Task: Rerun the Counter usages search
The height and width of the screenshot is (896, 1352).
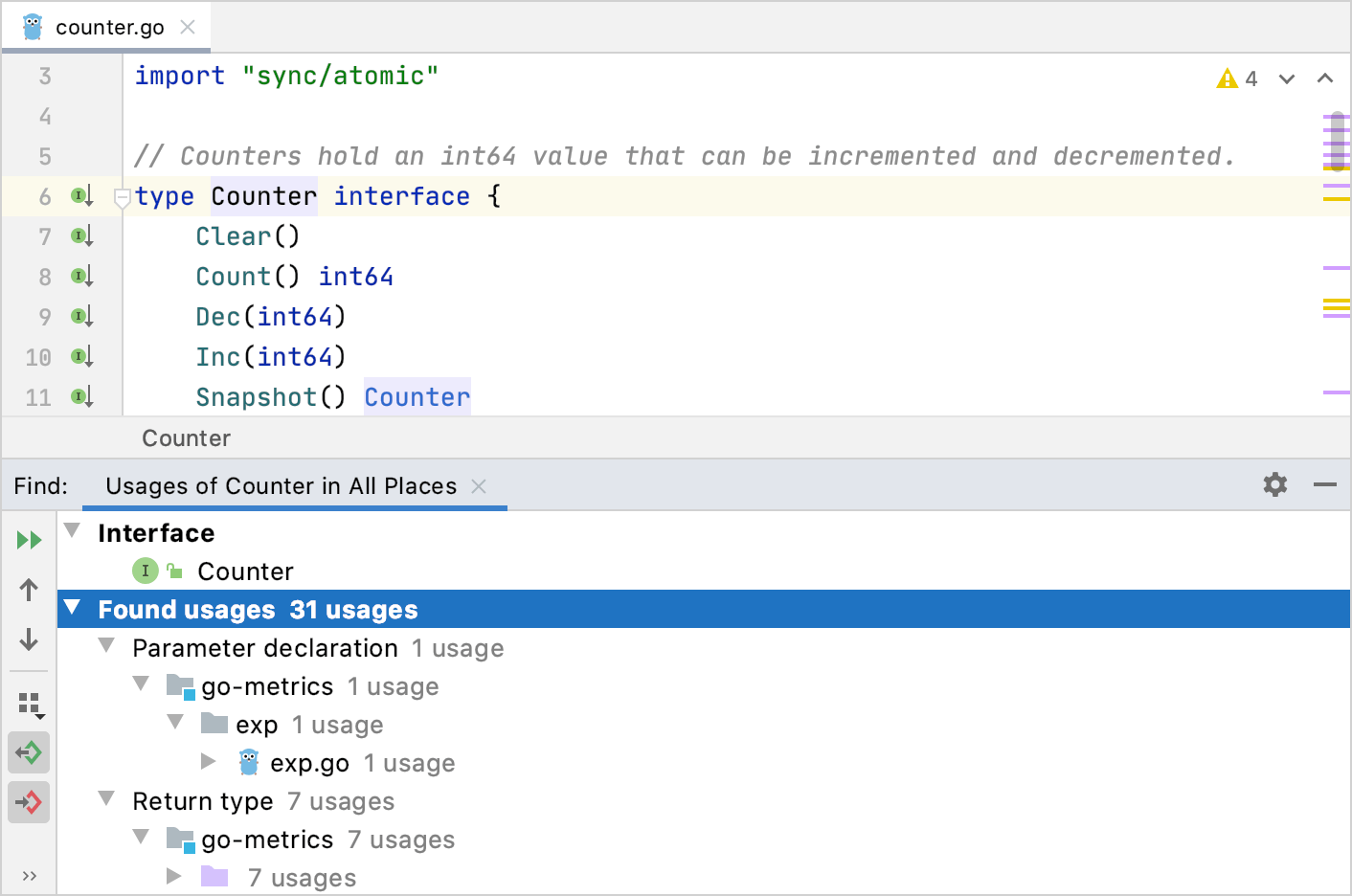Action: click(x=29, y=539)
